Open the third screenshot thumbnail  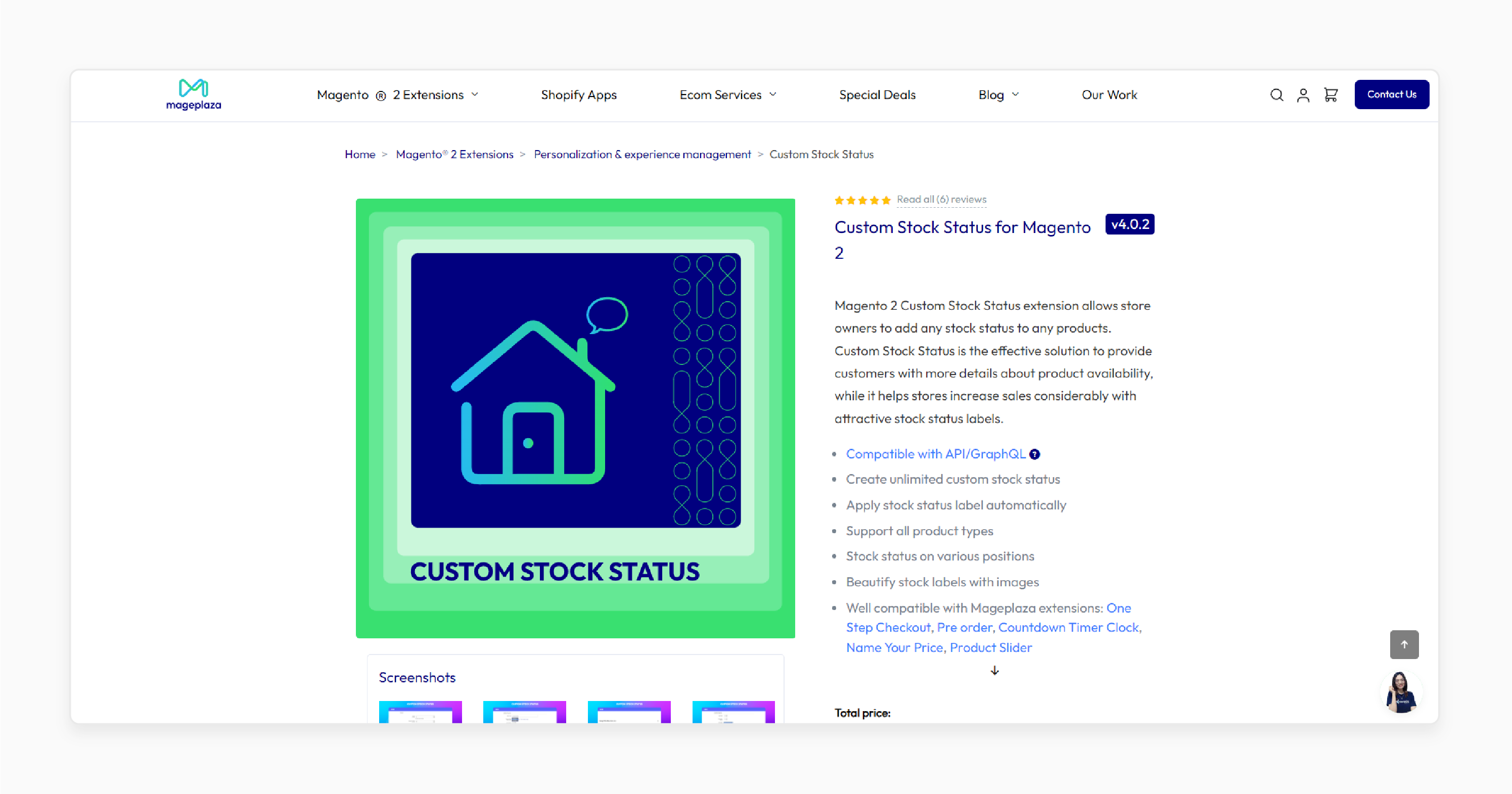(629, 712)
